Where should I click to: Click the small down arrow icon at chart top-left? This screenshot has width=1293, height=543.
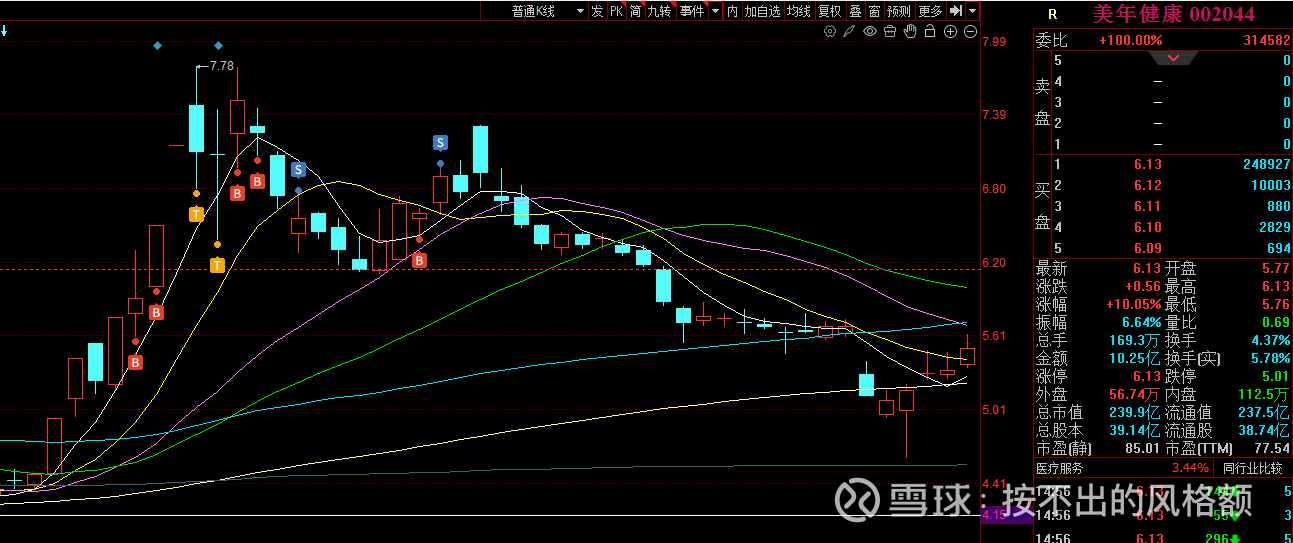[4, 31]
